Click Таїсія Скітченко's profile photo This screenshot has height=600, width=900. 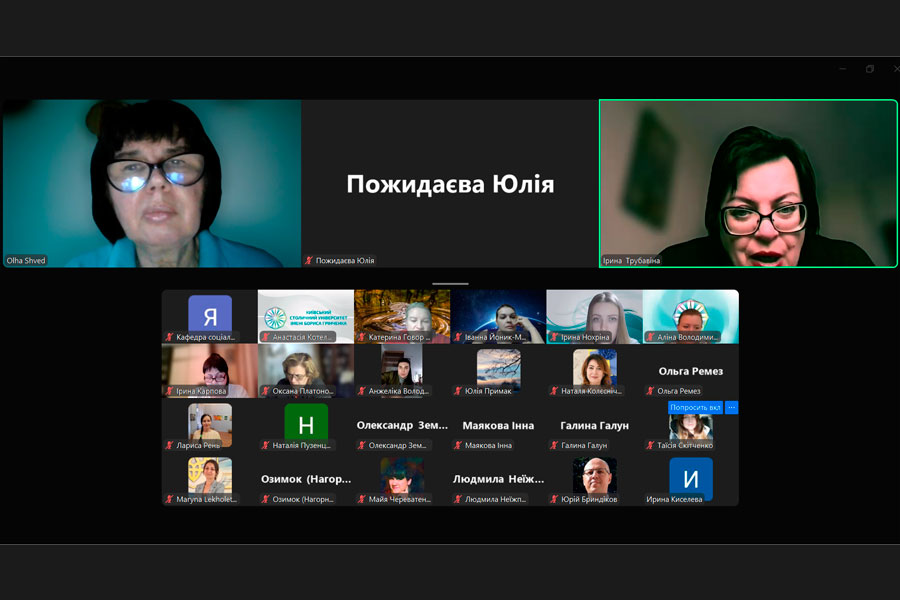pos(691,428)
